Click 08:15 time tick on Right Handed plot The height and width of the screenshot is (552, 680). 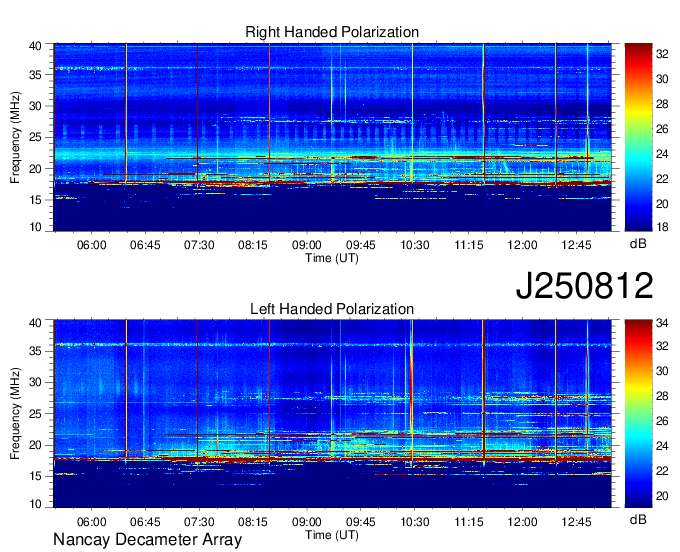[x=253, y=245]
